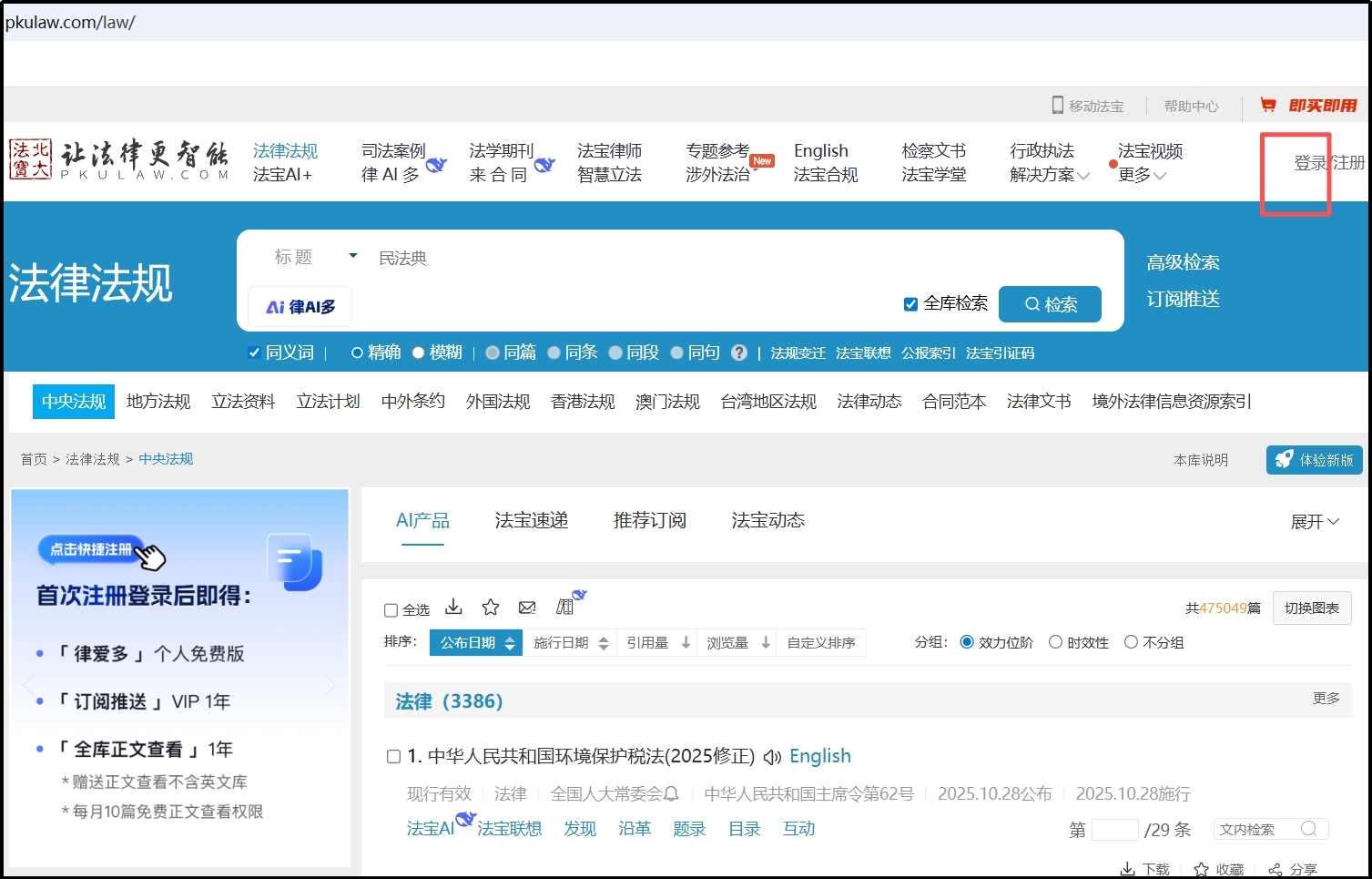The image size is (1372, 879).
Task: Enable 全库检索 full database search
Action: click(x=910, y=304)
